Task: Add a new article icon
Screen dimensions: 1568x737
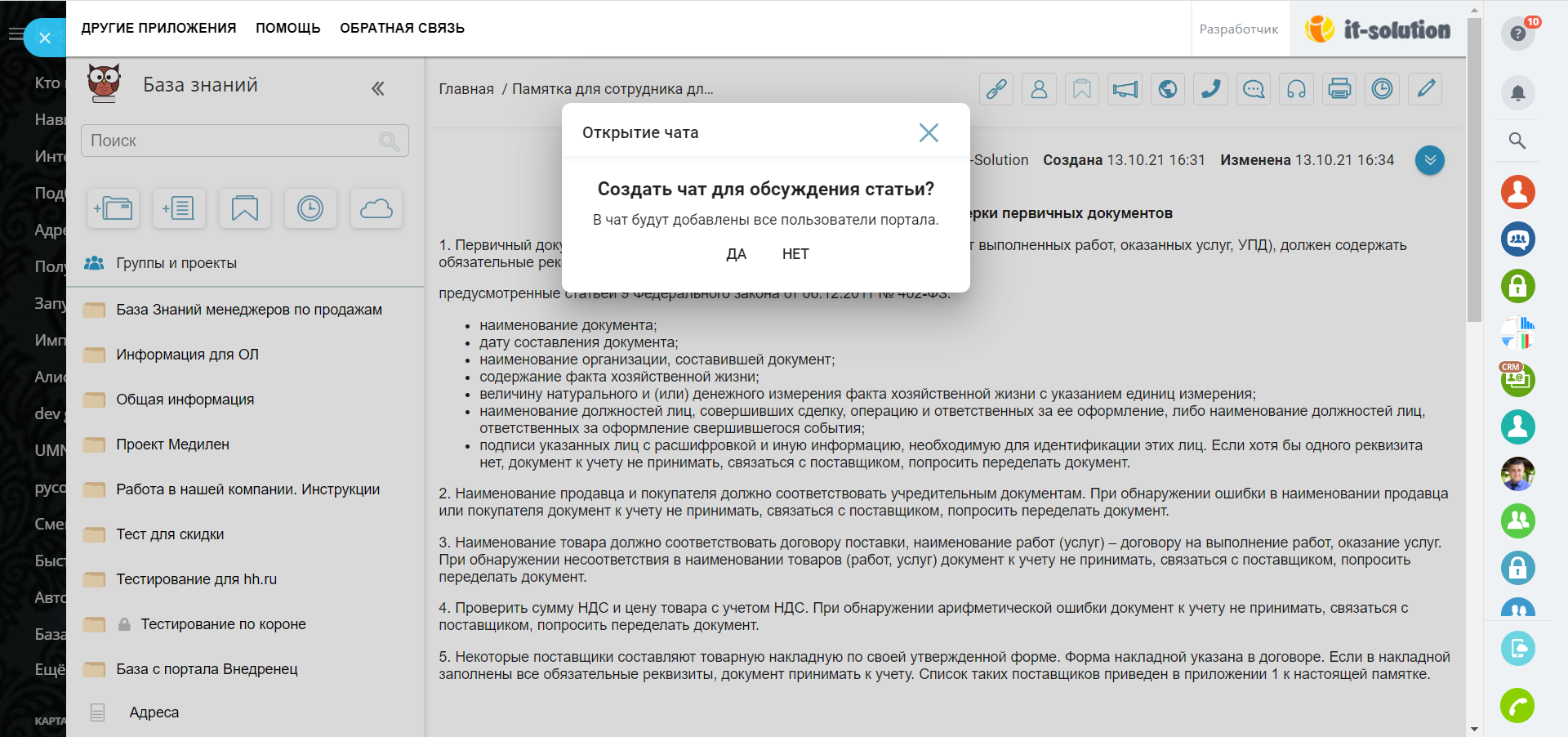Action: pos(179,208)
